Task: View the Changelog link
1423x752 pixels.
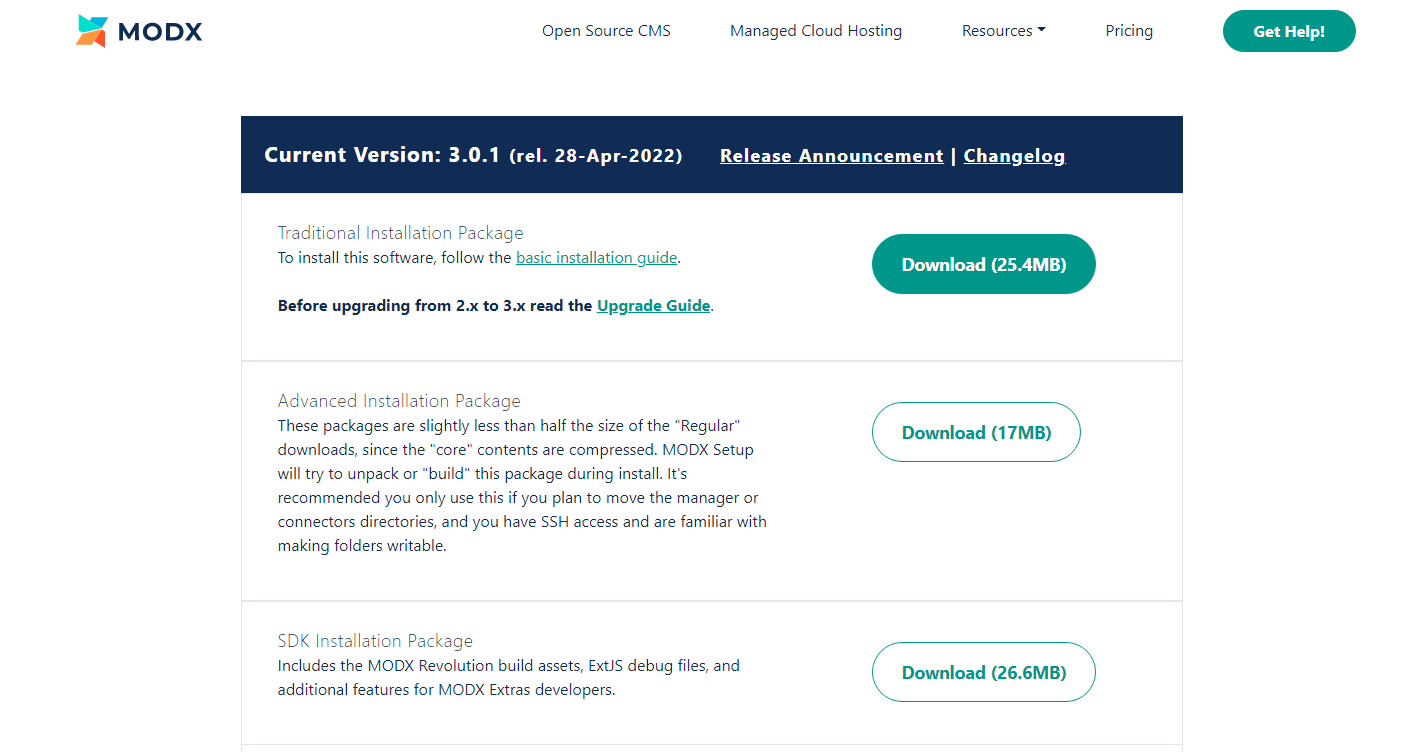Action: (x=1014, y=156)
